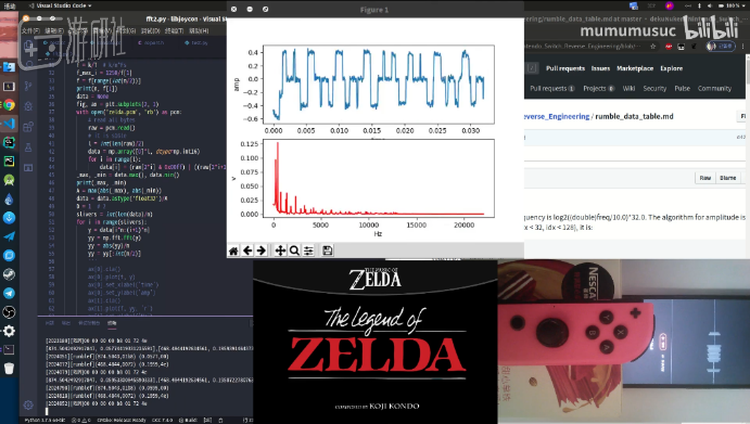Viewport: 750px width, 424px height.
Task: Switch to the repository Projects tab
Action: (596, 88)
